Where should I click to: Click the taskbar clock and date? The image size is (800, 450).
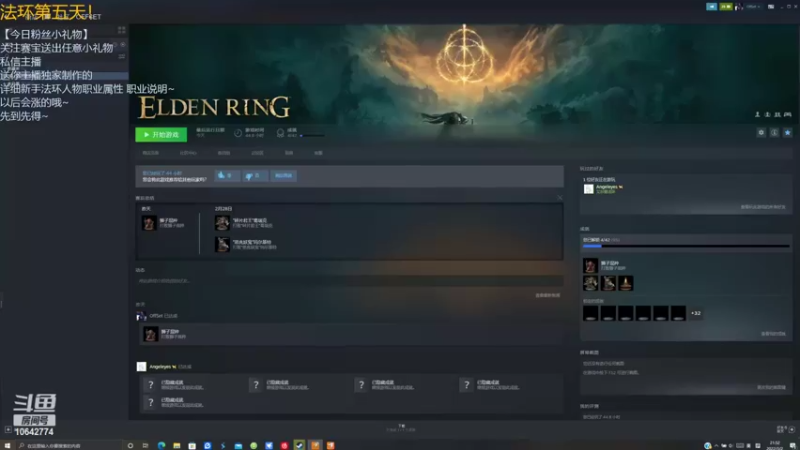[774, 445]
